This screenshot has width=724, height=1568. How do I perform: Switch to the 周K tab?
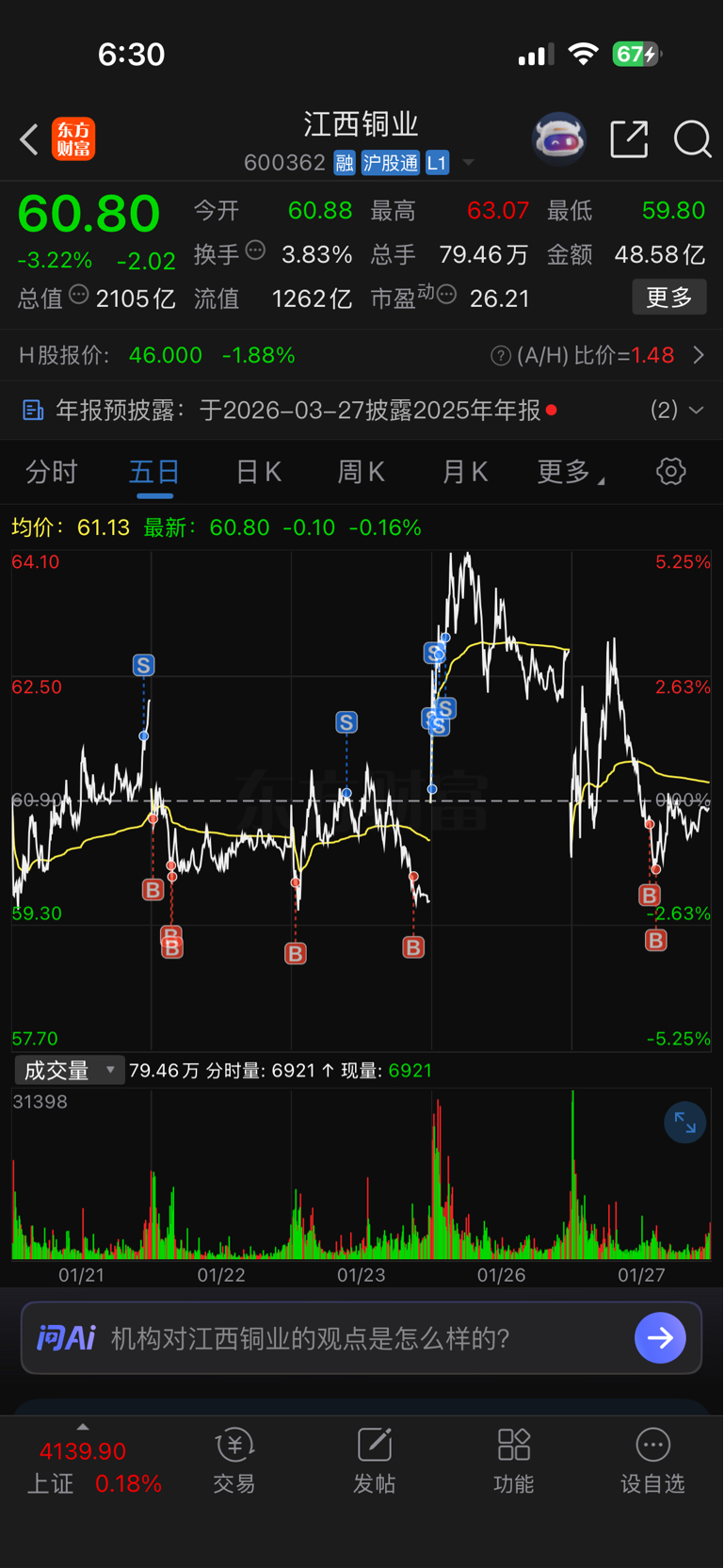click(362, 472)
